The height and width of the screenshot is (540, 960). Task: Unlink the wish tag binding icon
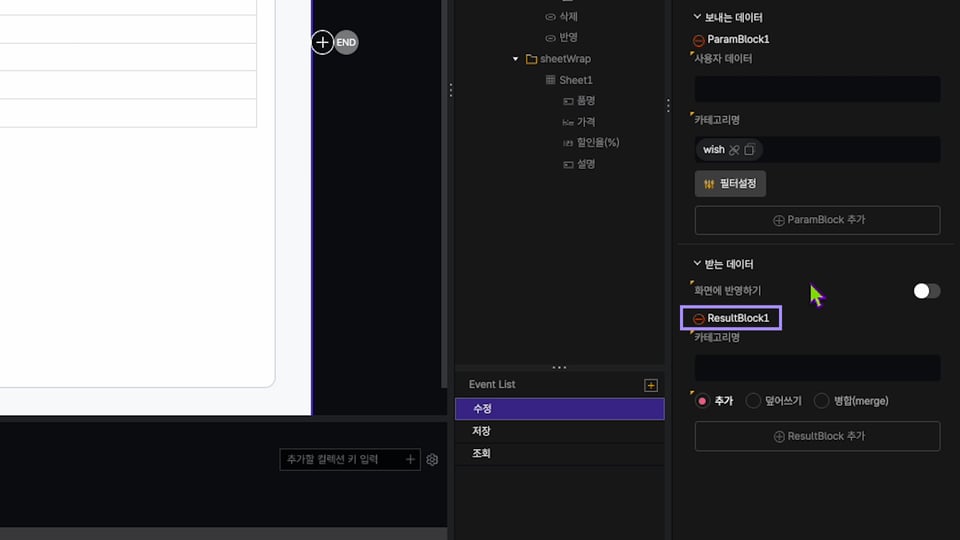pos(734,150)
